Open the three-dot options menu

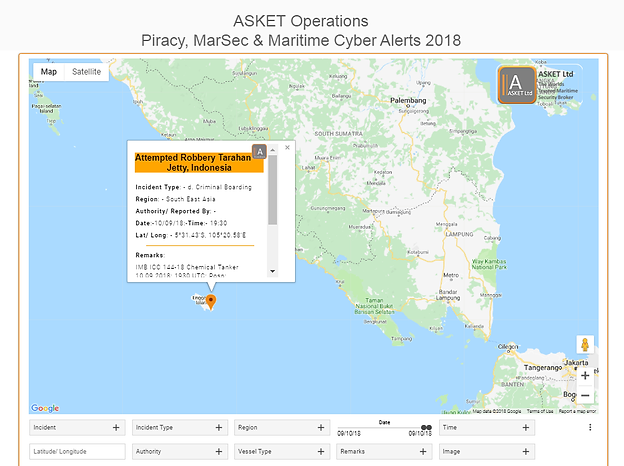coord(590,427)
